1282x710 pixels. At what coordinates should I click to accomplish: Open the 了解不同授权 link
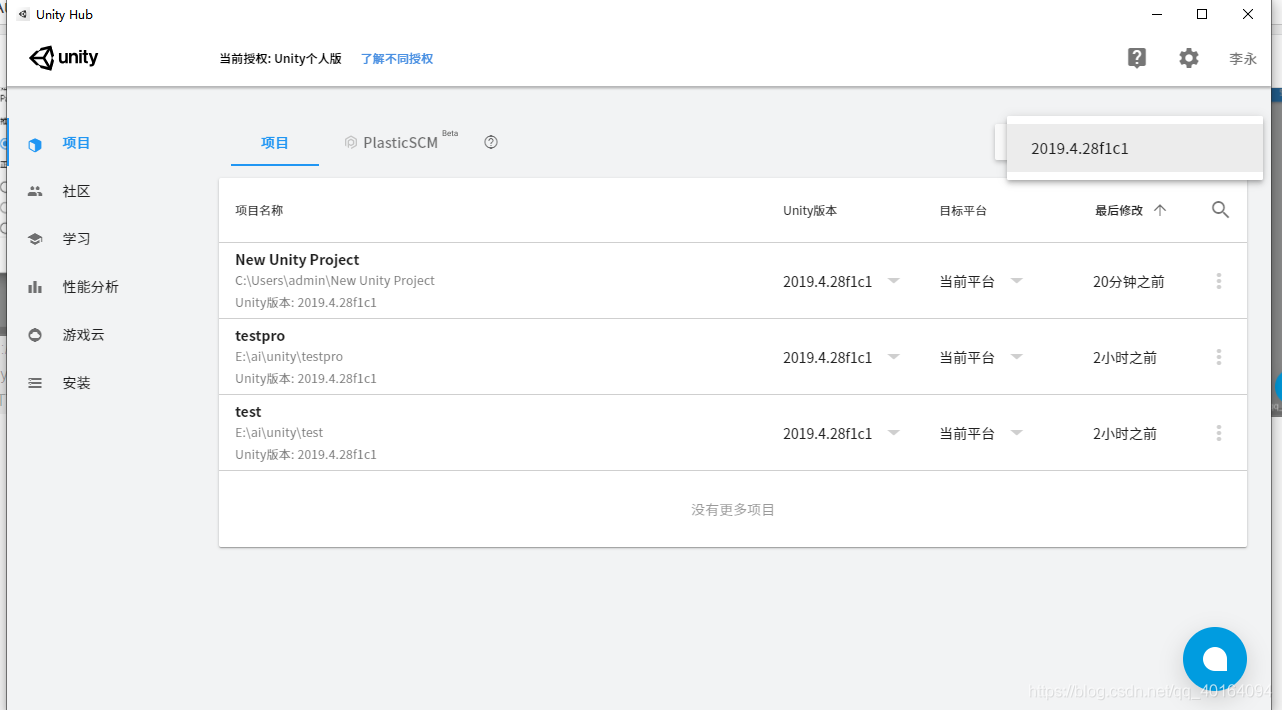397,59
